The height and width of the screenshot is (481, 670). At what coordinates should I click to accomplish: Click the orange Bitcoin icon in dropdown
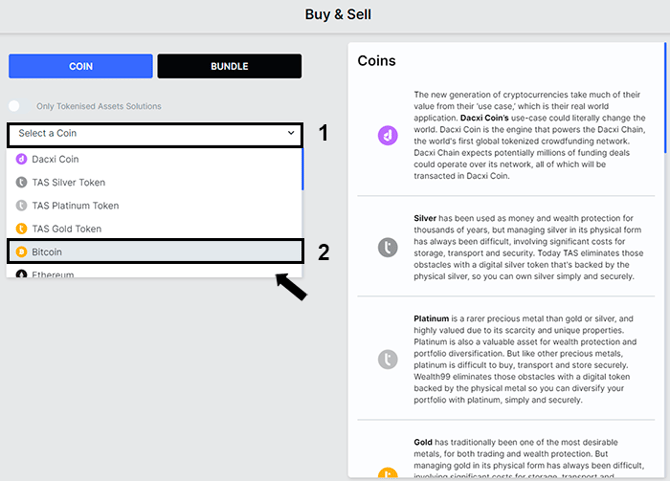pyautogui.click(x=21, y=252)
